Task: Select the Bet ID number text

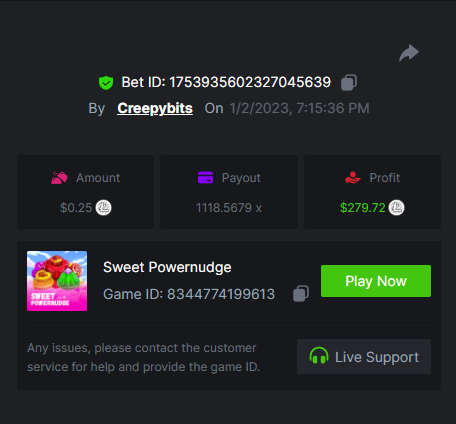Action: coord(250,82)
